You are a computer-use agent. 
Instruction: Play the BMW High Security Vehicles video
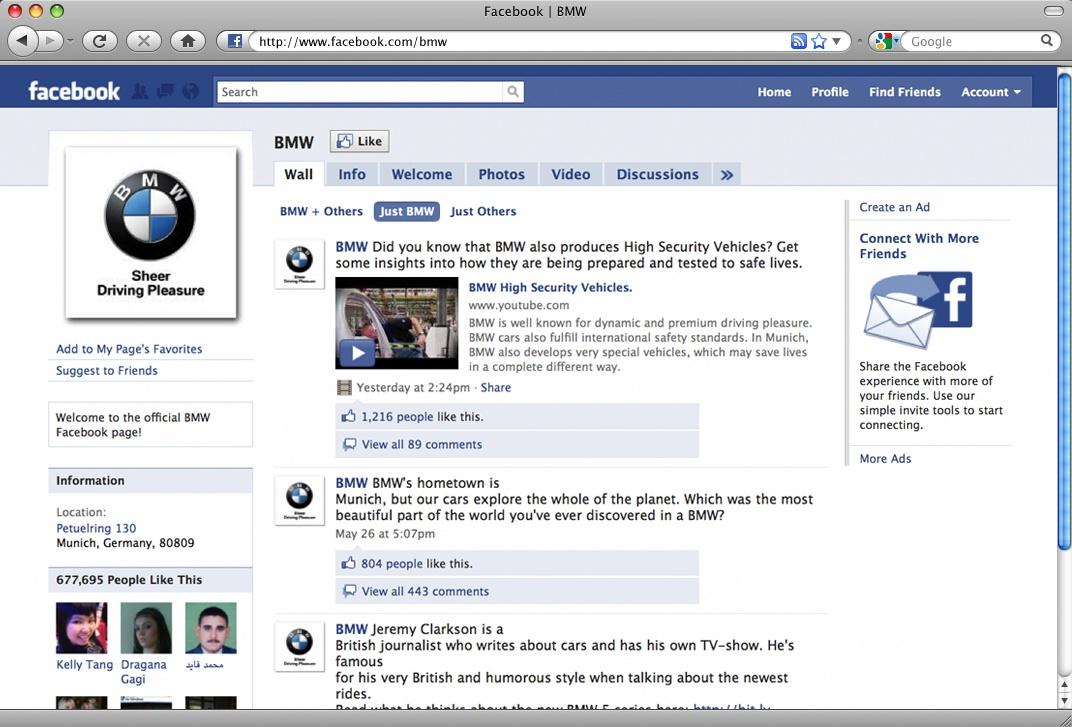[397, 323]
